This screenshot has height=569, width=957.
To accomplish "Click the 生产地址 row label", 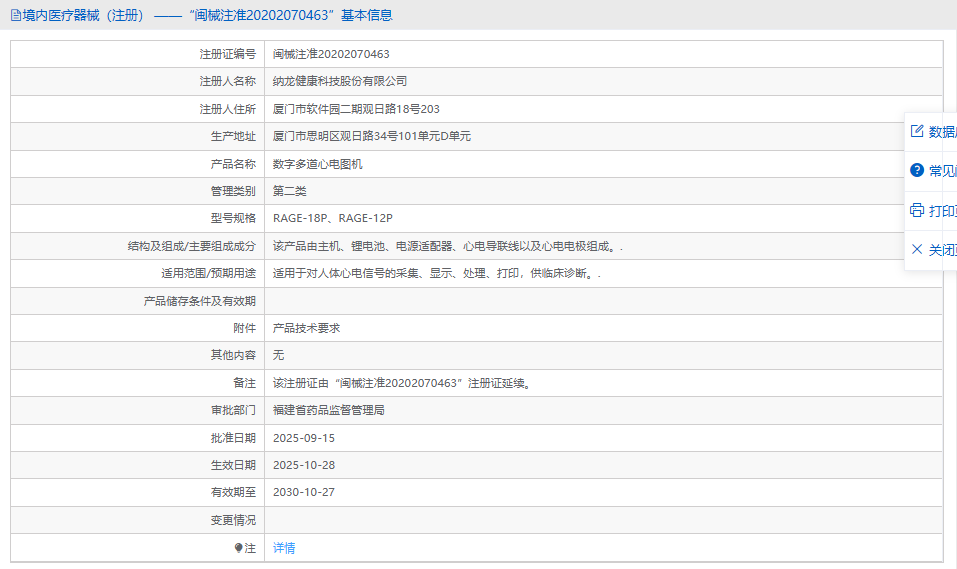I will click(x=233, y=136).
